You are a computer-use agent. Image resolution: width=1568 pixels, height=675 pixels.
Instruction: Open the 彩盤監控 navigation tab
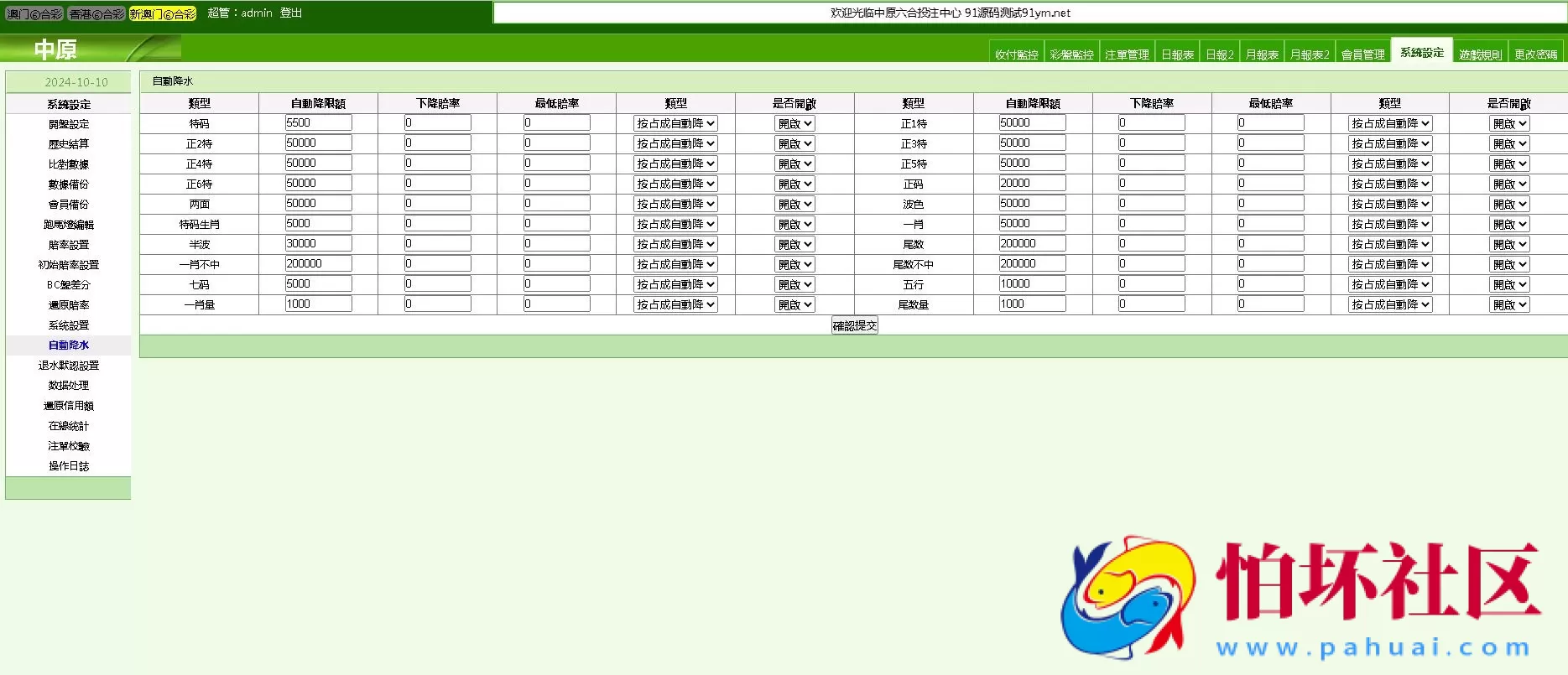click(x=1071, y=55)
